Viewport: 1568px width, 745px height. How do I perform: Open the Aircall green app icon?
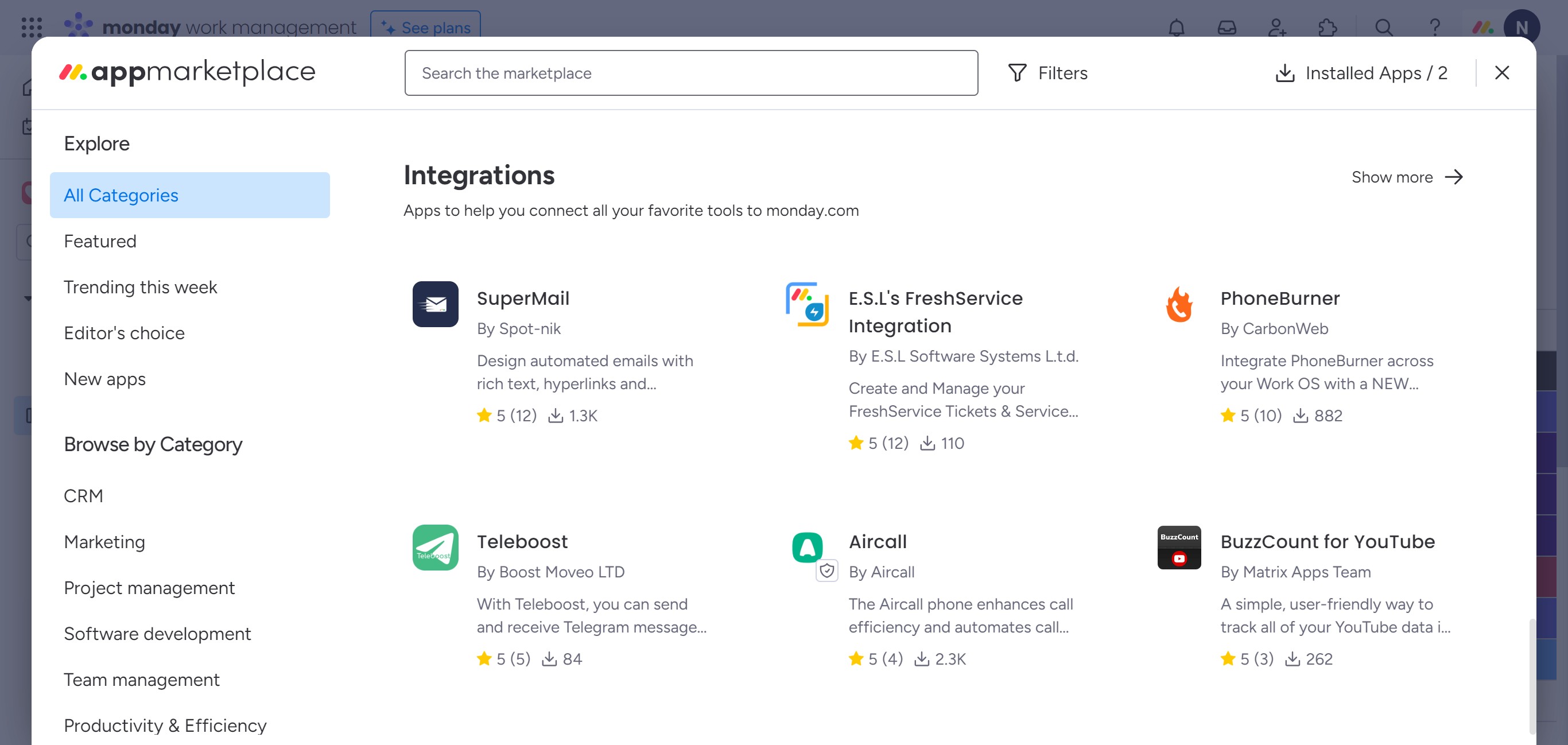click(x=807, y=547)
